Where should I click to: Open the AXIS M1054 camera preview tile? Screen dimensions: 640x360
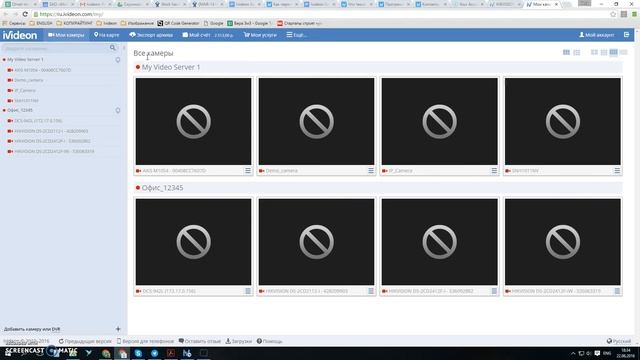pyautogui.click(x=193, y=121)
